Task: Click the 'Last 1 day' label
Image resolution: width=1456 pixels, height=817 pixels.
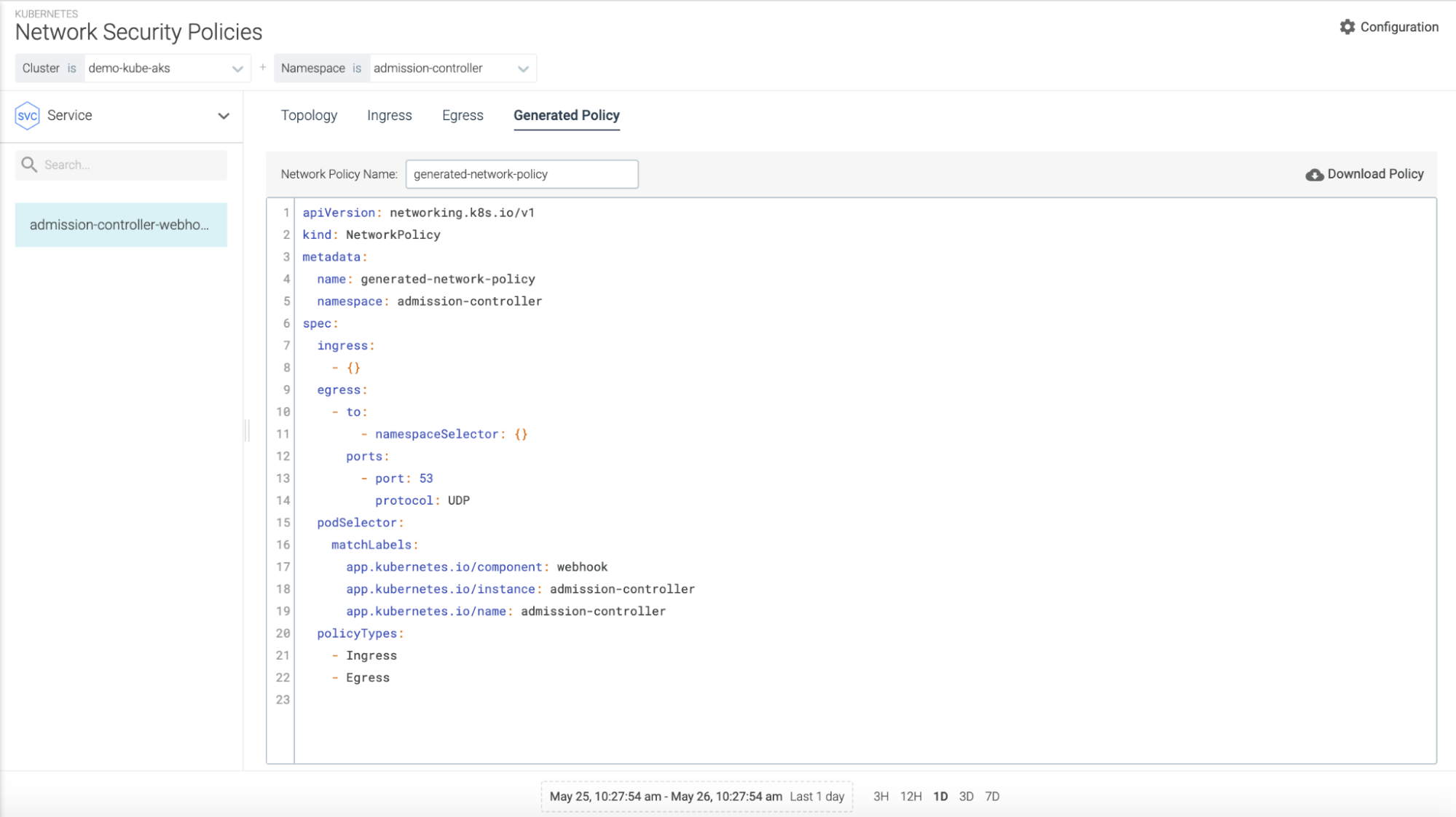Action: [817, 796]
